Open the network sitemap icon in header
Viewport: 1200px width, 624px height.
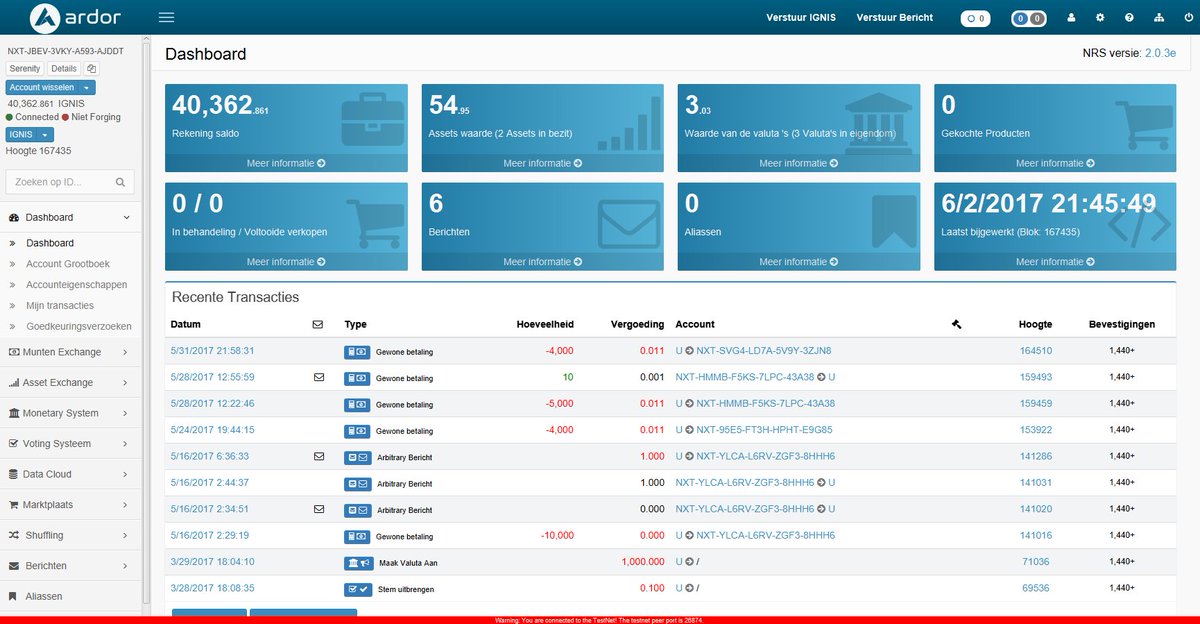[x=1159, y=17]
